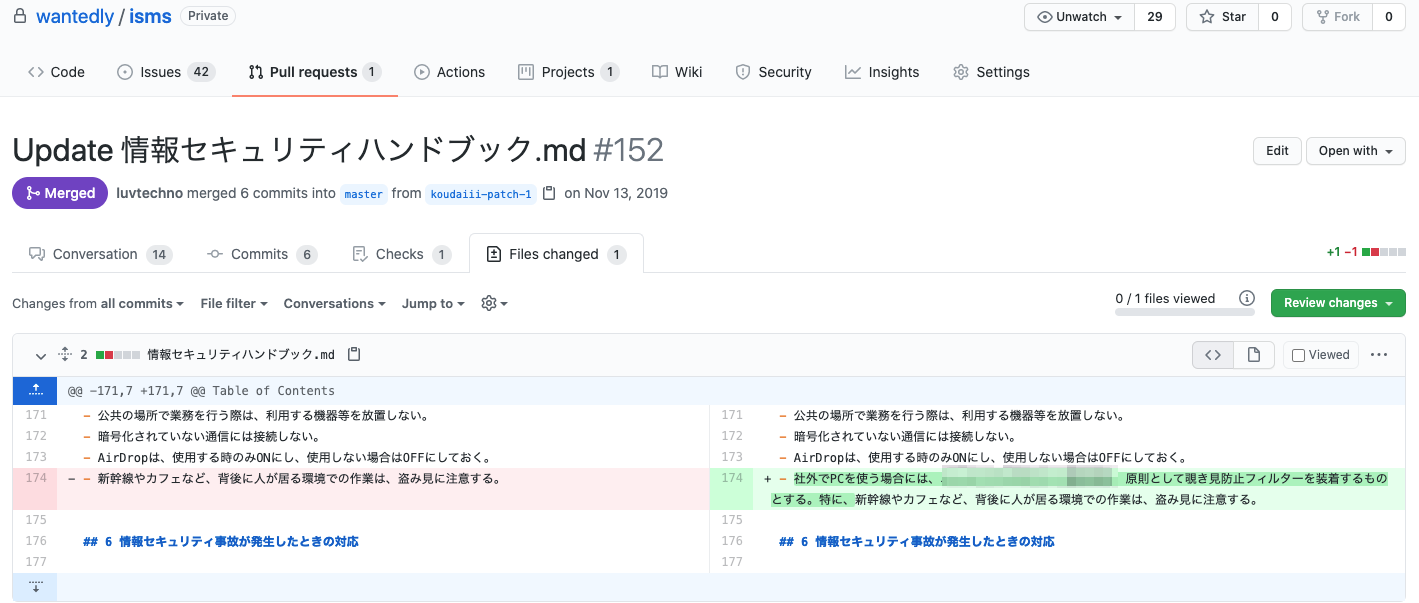Click the files viewed info icon

click(x=1247, y=298)
